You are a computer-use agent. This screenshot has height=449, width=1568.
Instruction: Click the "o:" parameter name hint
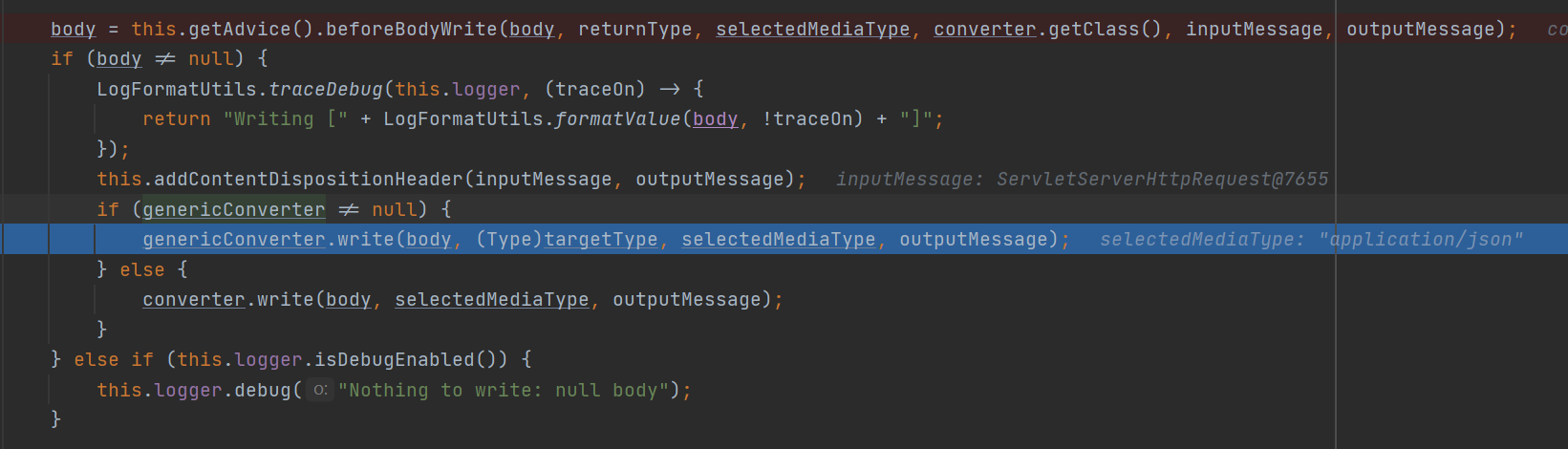tap(320, 390)
